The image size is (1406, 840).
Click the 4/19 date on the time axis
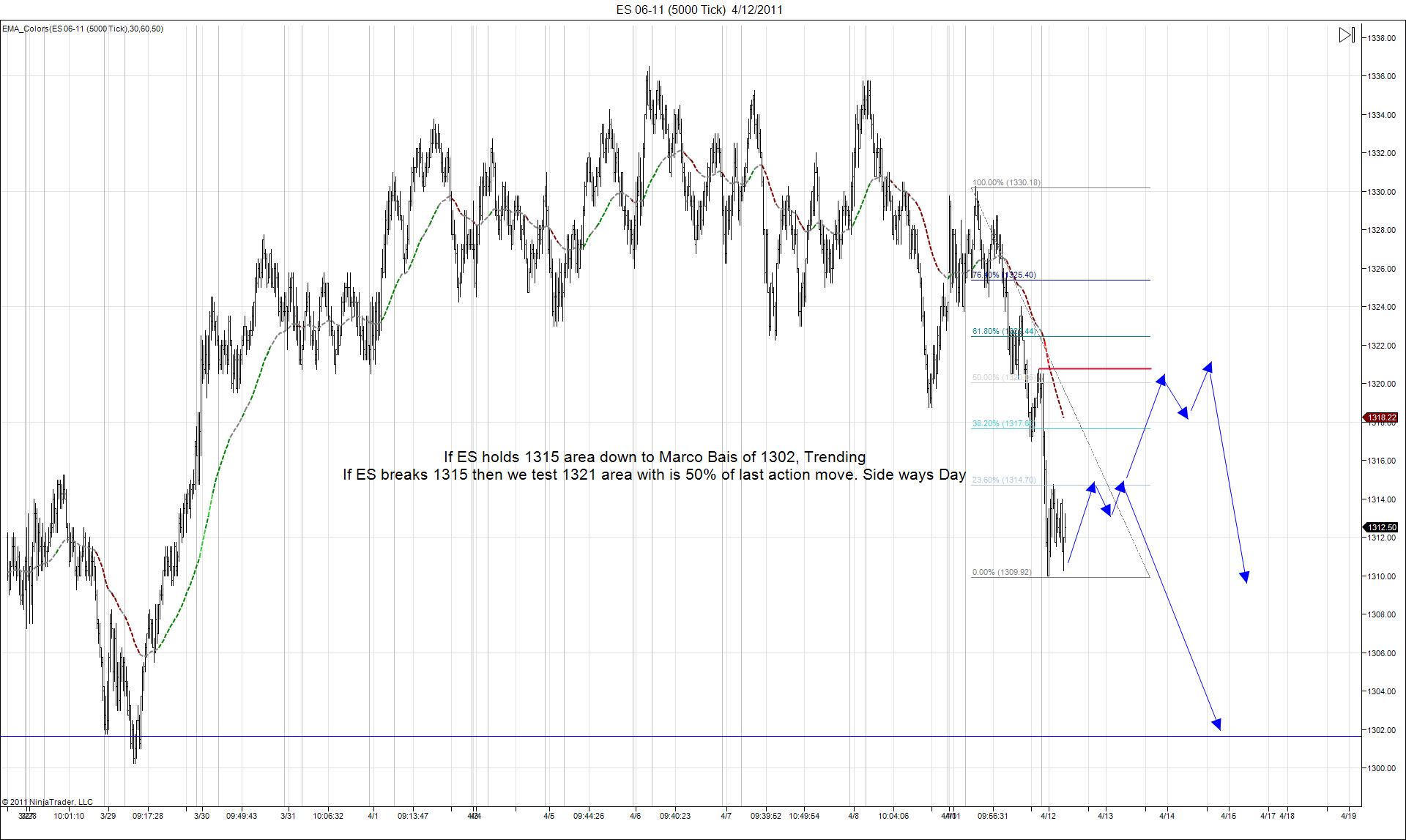[x=1348, y=815]
